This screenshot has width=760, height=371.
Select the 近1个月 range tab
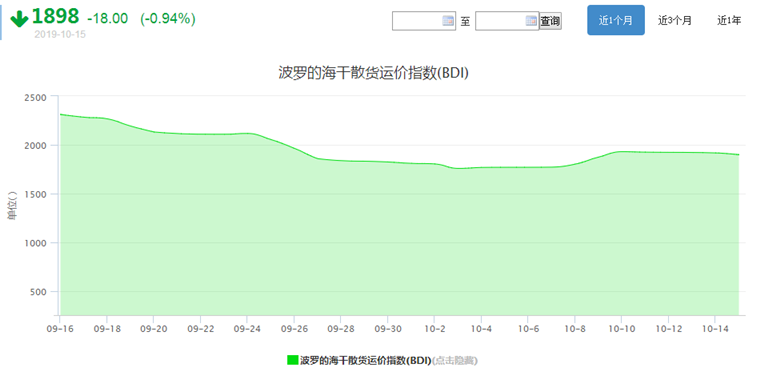pyautogui.click(x=616, y=20)
